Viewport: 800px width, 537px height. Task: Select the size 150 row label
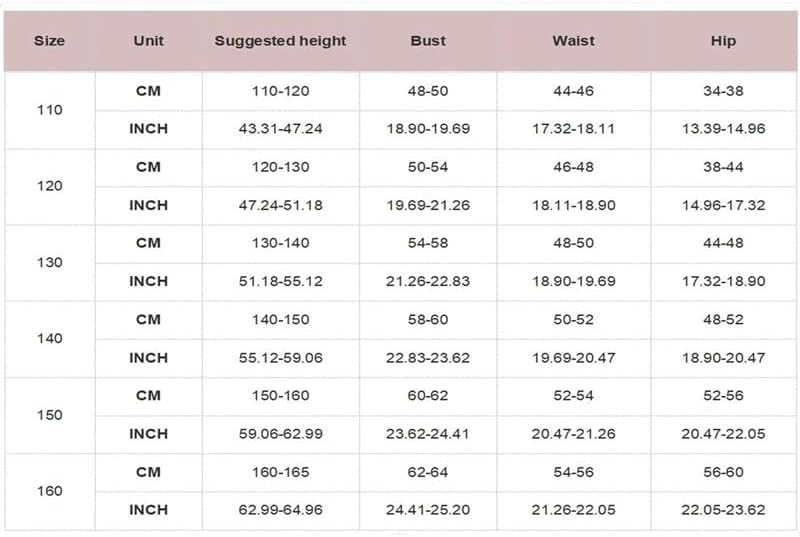[49, 415]
